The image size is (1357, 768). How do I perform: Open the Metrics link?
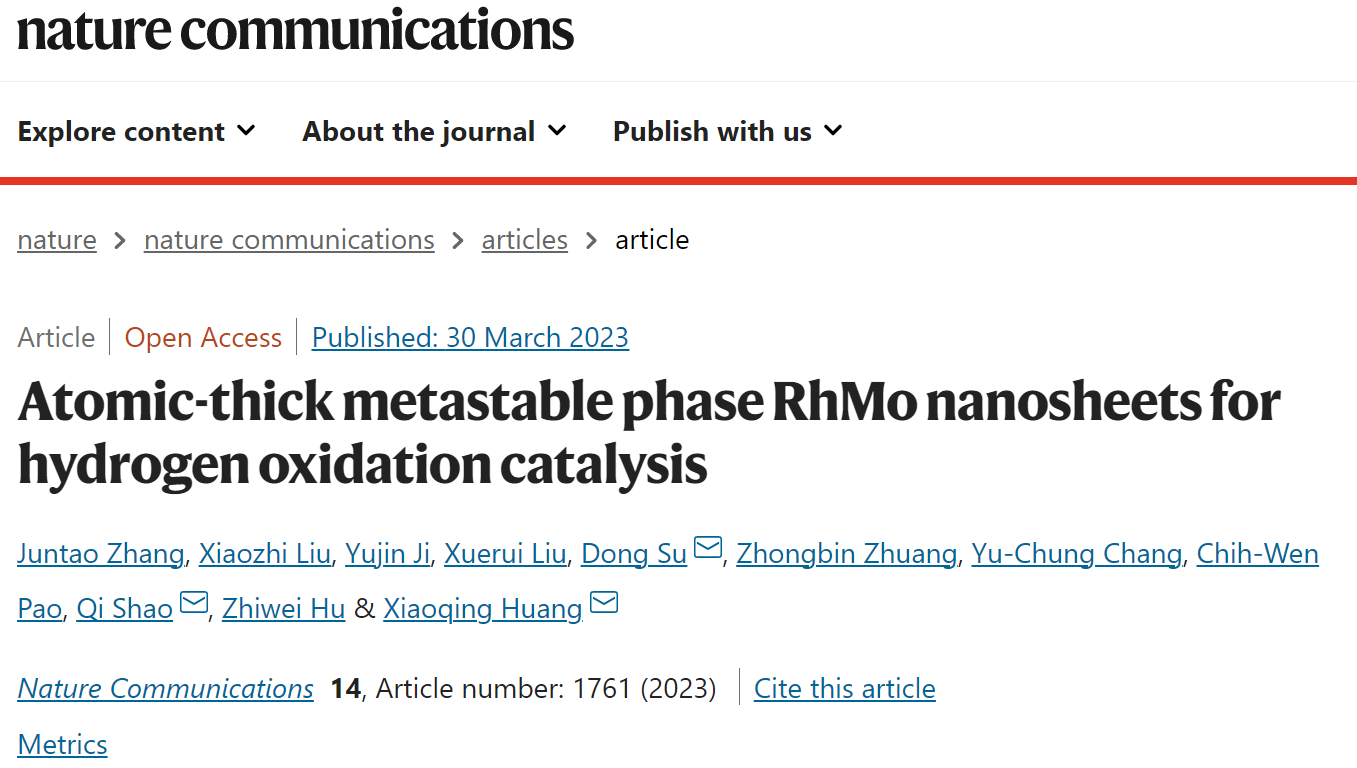pos(62,745)
